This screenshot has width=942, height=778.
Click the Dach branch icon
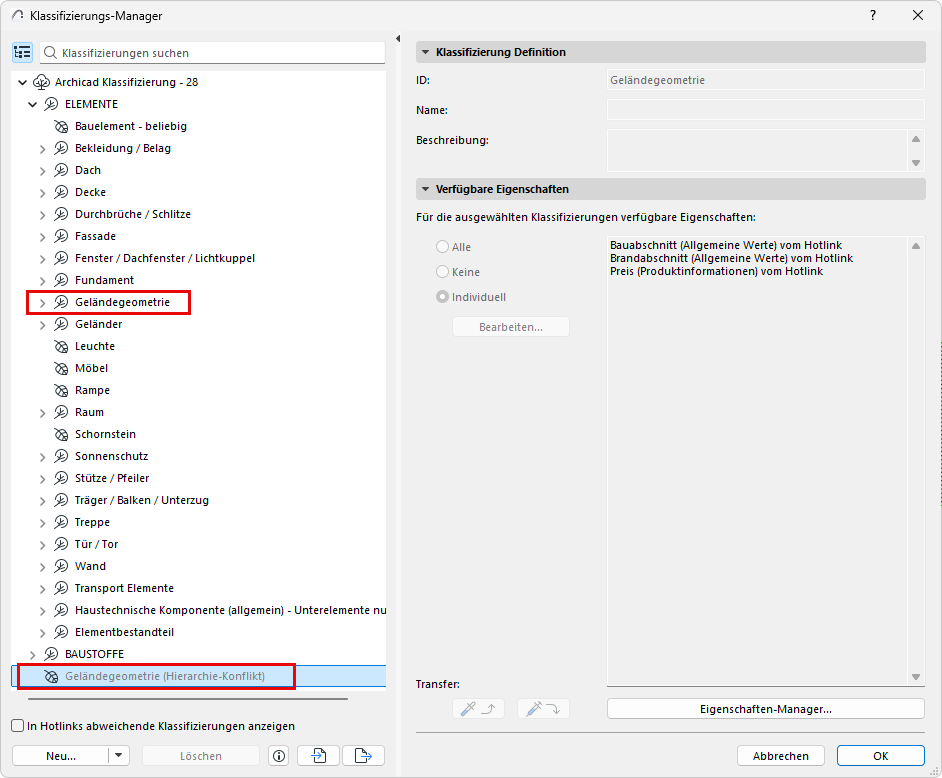click(x=61, y=170)
